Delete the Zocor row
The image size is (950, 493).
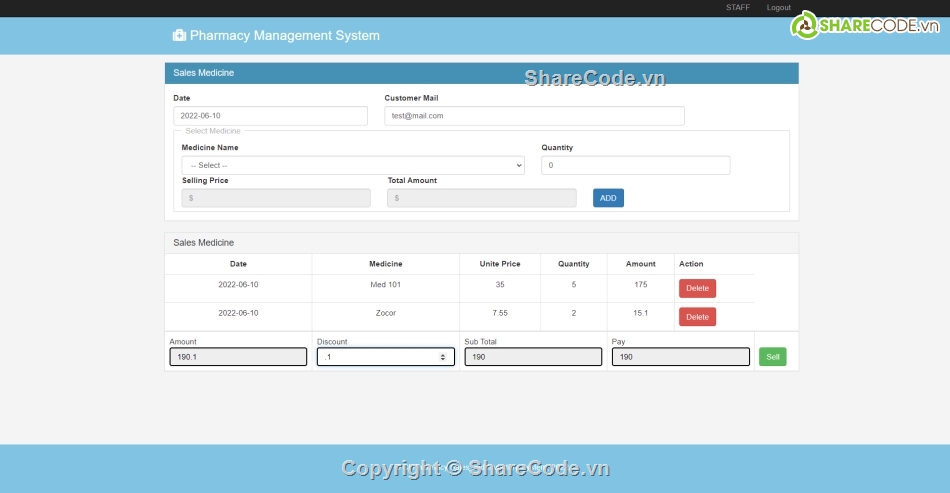coord(697,317)
